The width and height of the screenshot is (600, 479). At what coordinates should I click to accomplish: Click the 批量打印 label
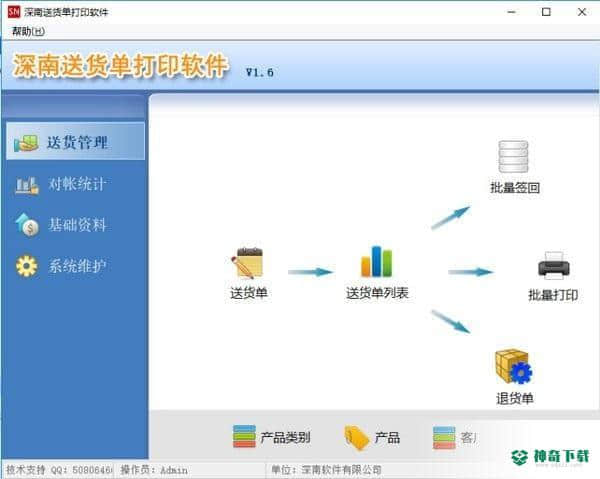(553, 295)
